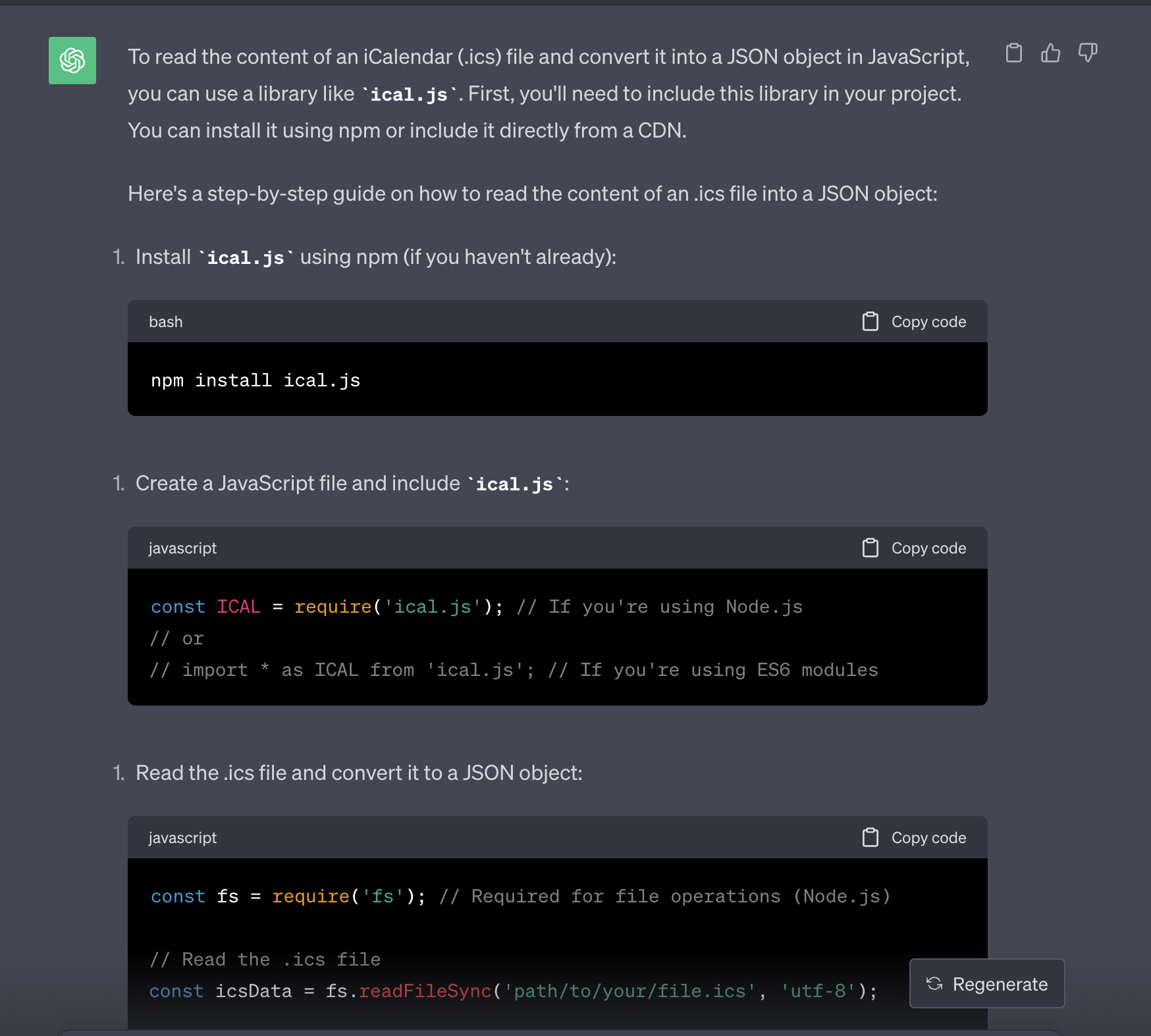
Task: Click the step 'Create a JavaScript file and include'
Action: tap(352, 483)
